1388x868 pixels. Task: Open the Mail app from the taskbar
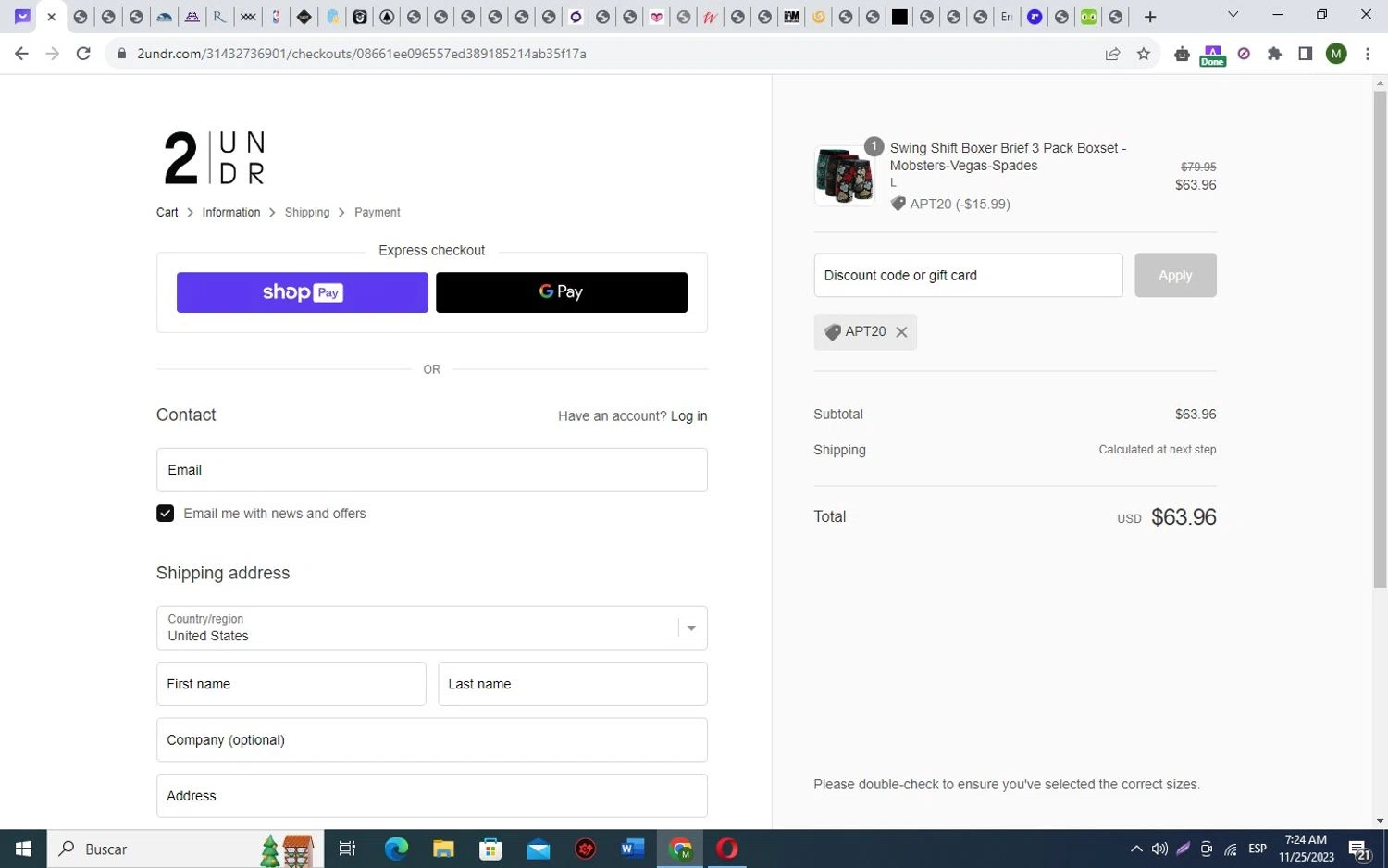click(538, 848)
